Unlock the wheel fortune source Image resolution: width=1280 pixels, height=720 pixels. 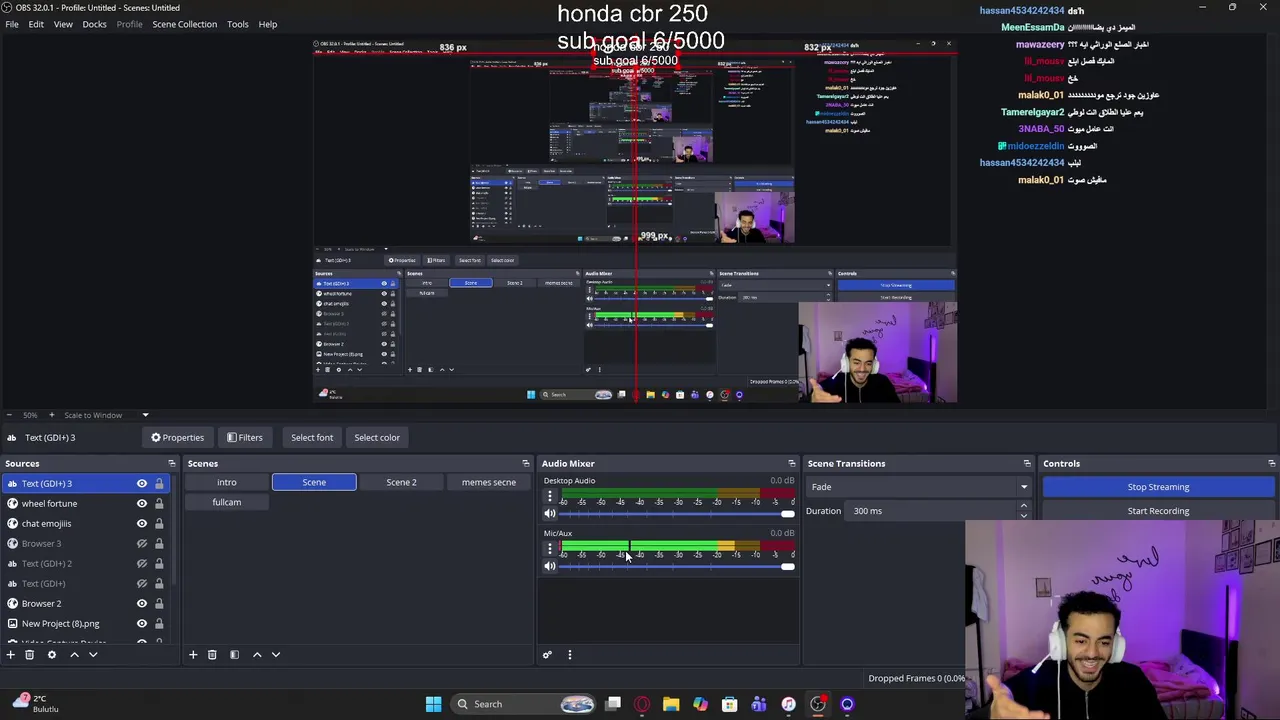point(159,504)
